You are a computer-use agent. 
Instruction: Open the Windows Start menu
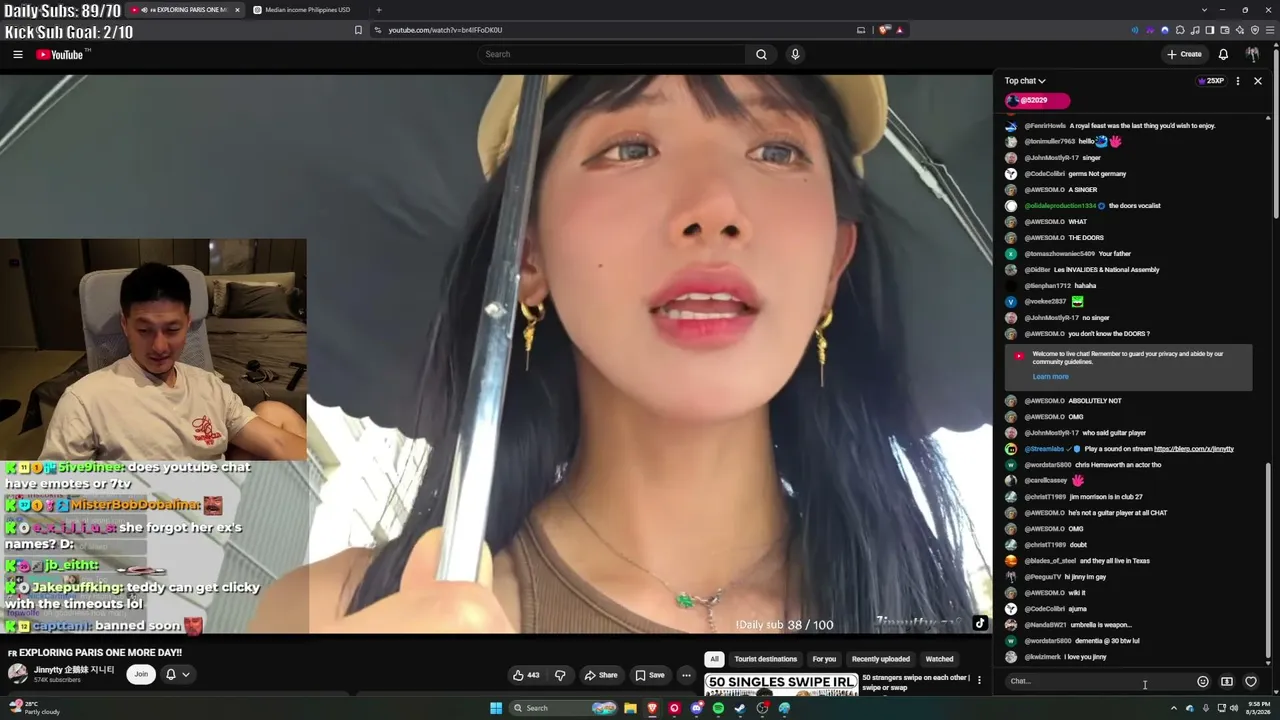(495, 708)
